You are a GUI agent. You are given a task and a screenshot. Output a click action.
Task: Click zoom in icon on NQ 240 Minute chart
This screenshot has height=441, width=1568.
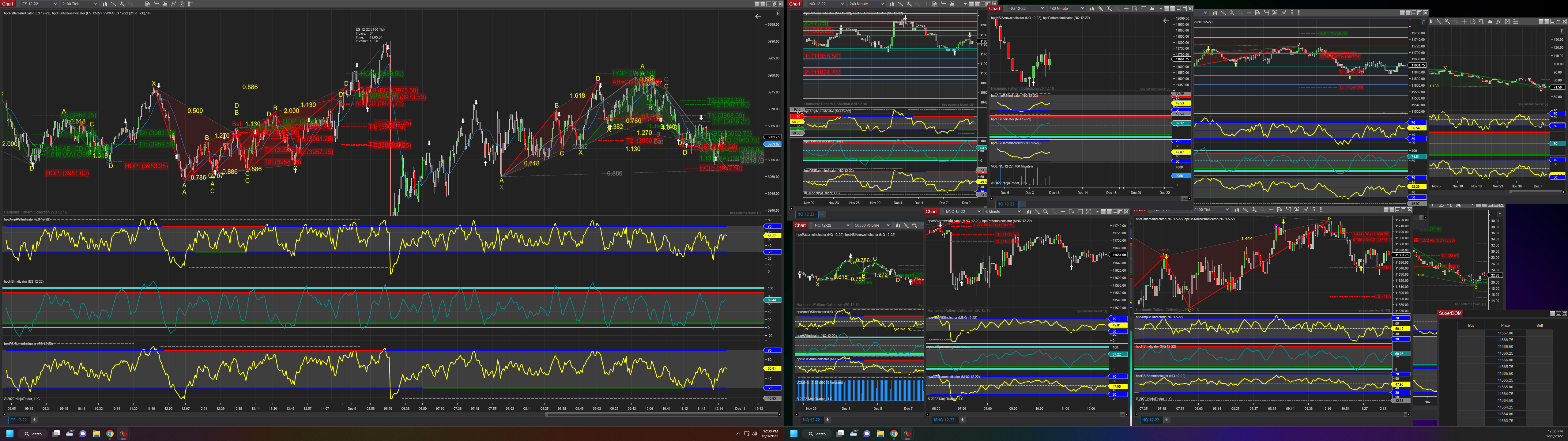point(909,4)
